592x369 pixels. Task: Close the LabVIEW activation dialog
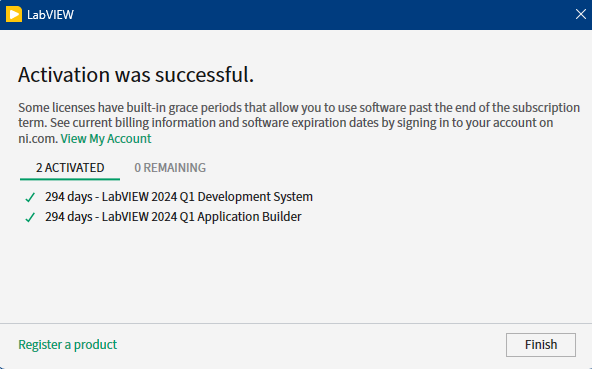(x=580, y=14)
